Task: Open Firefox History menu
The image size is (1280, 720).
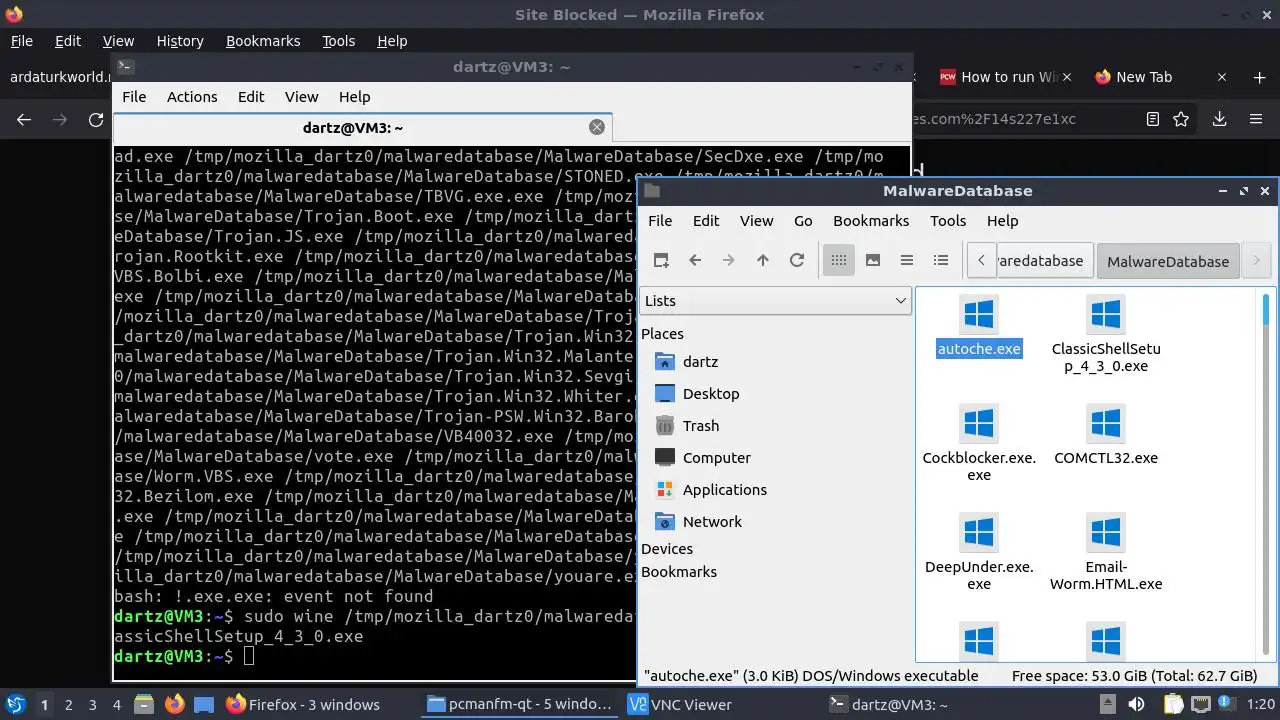Action: [x=180, y=41]
